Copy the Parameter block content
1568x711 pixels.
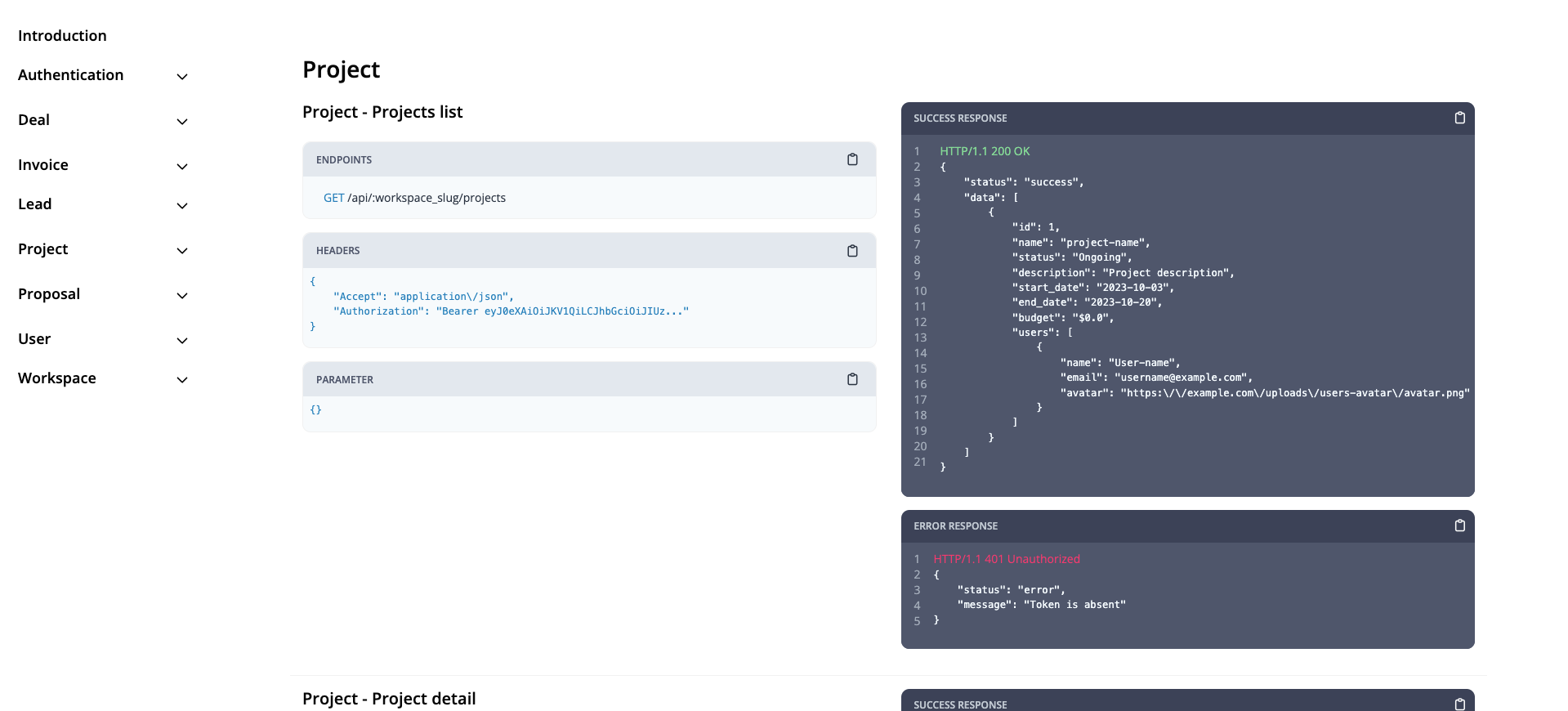click(852, 379)
